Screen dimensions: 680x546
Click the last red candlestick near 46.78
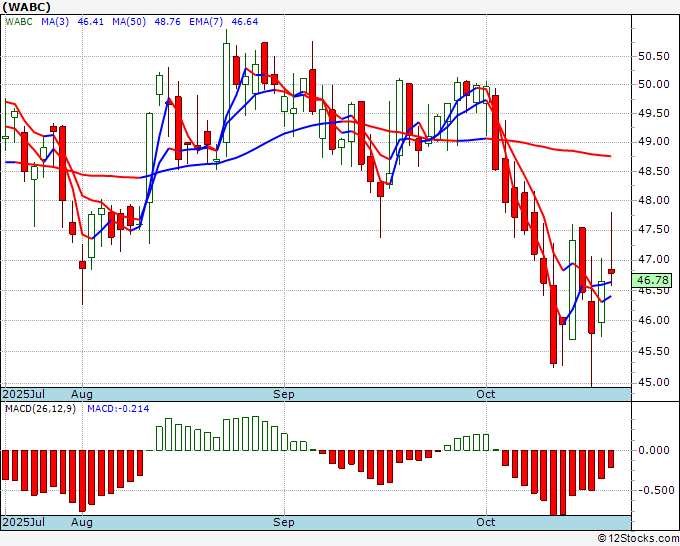611,271
